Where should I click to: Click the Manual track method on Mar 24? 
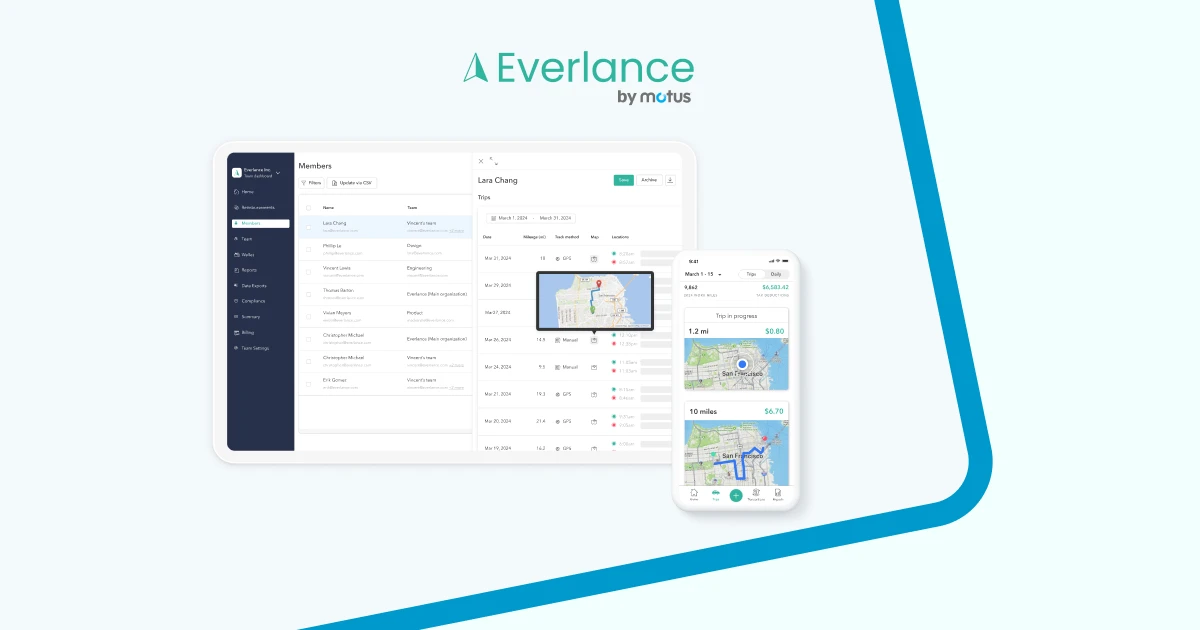(566, 367)
